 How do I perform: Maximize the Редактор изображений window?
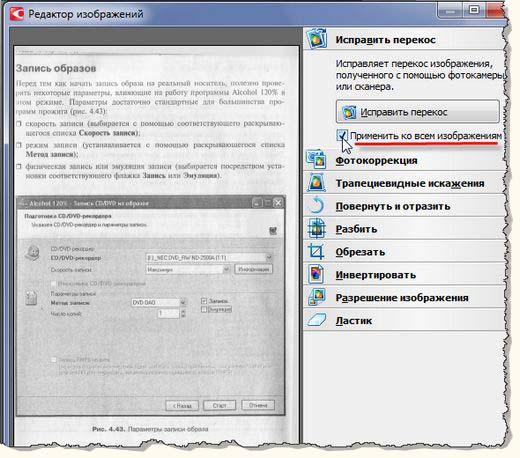[x=473, y=10]
